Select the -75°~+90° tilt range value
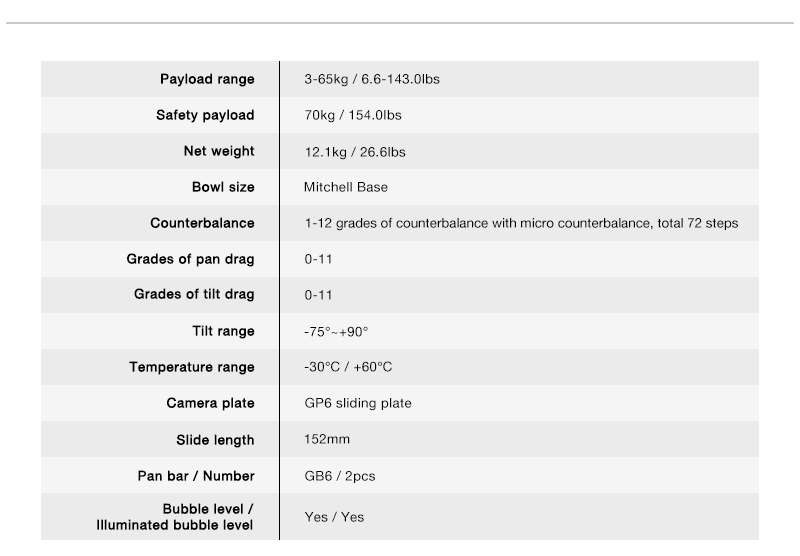Image resolution: width=800 pixels, height=556 pixels. pos(336,332)
